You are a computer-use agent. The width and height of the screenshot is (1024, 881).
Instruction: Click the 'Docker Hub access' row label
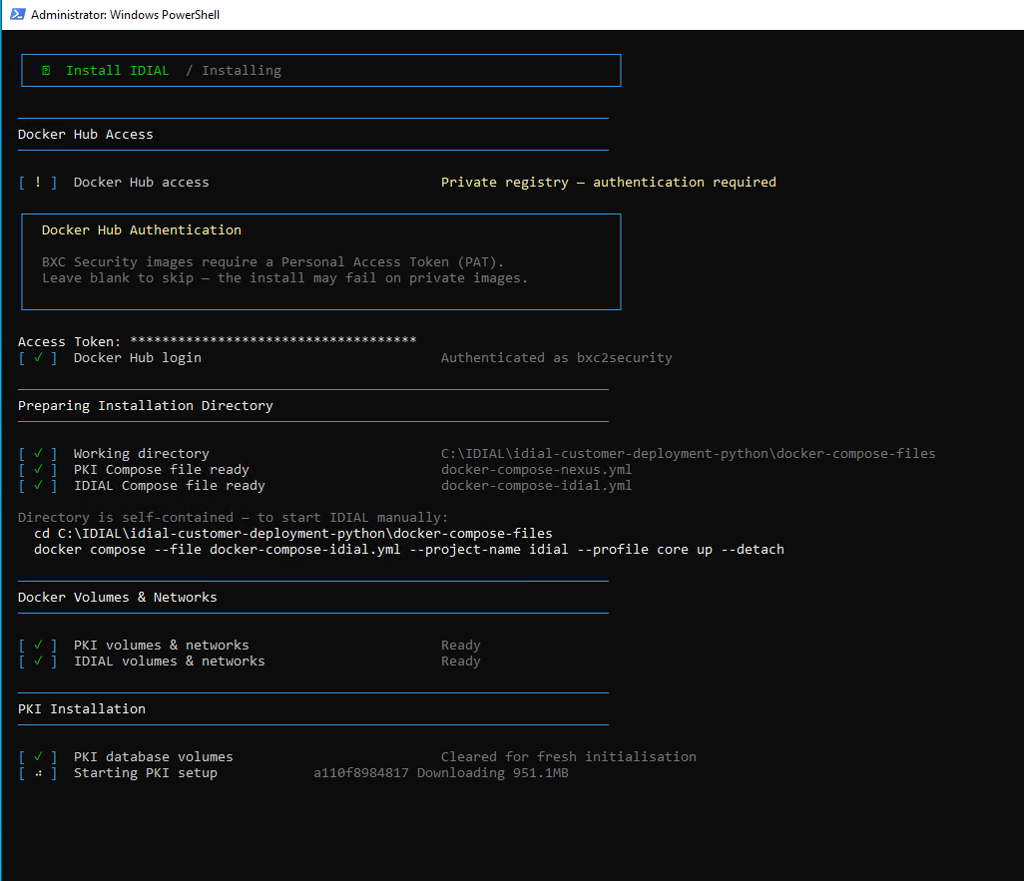coord(142,182)
